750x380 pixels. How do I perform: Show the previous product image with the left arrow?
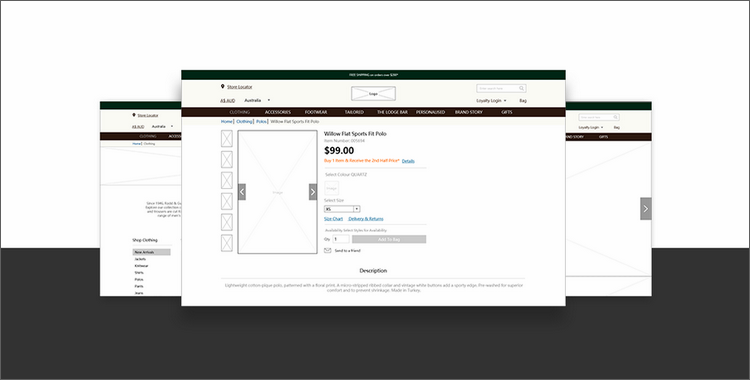coord(242,192)
